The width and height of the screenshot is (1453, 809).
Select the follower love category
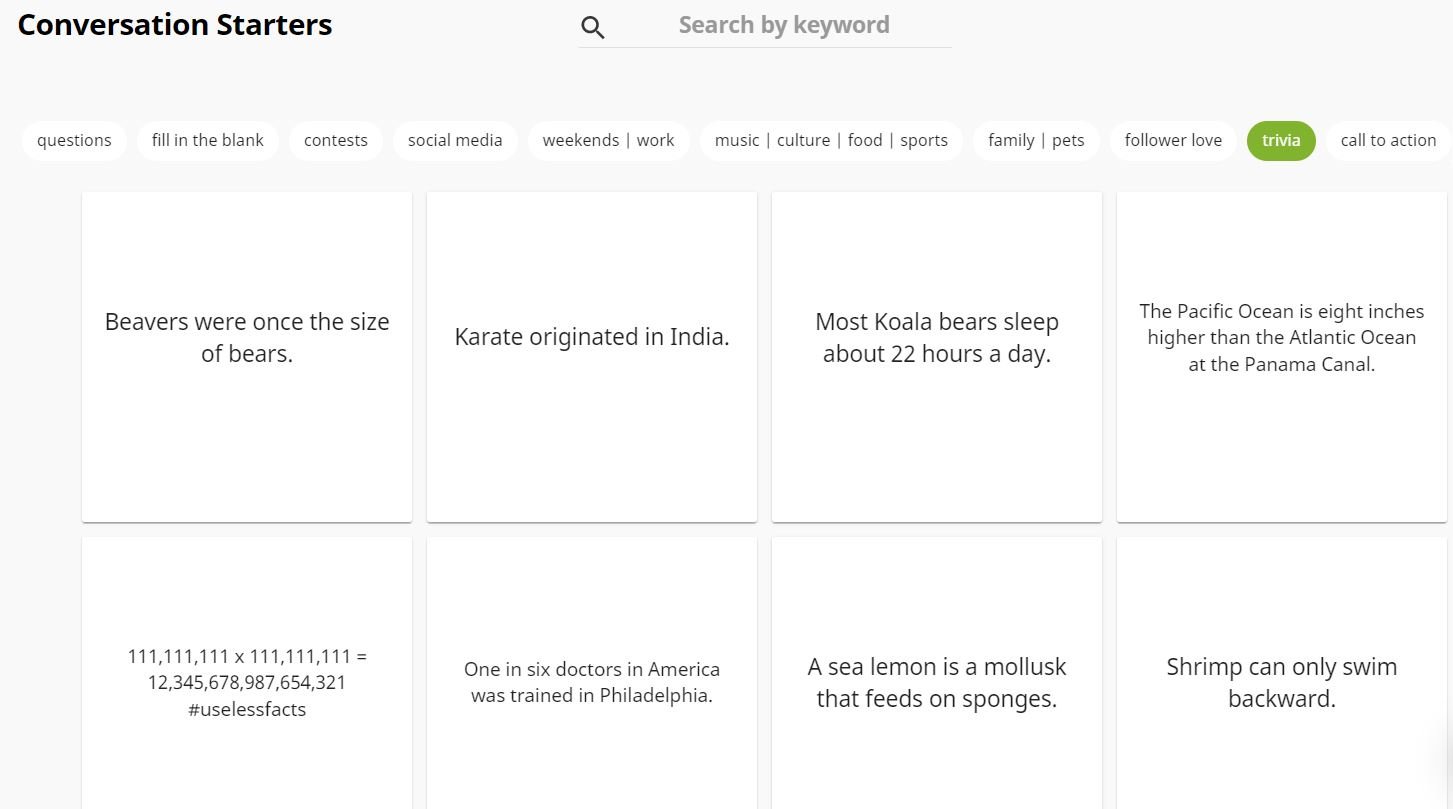coord(1173,140)
